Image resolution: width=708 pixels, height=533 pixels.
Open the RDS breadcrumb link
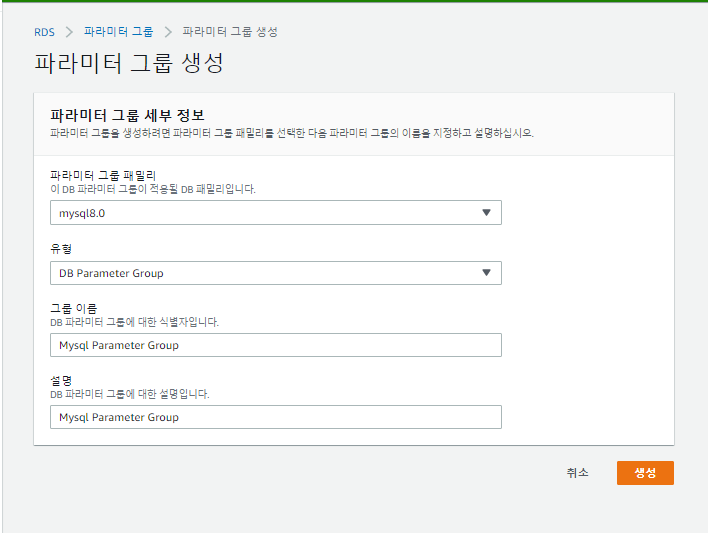click(x=44, y=32)
